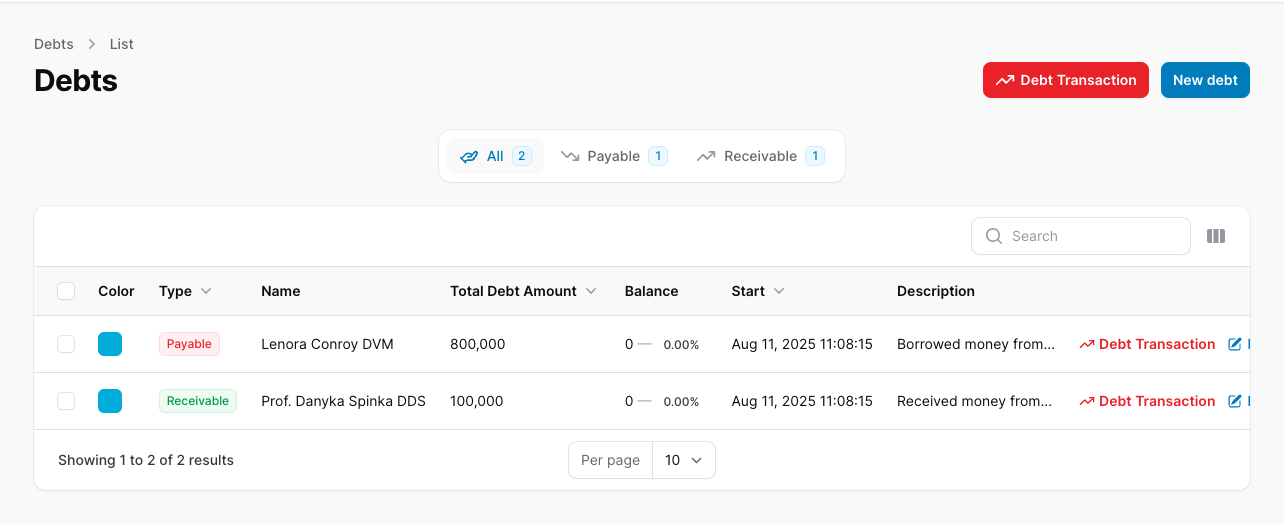Screen dimensions: 1284x524
Task: Switch to the Payable tab
Action: 613,156
